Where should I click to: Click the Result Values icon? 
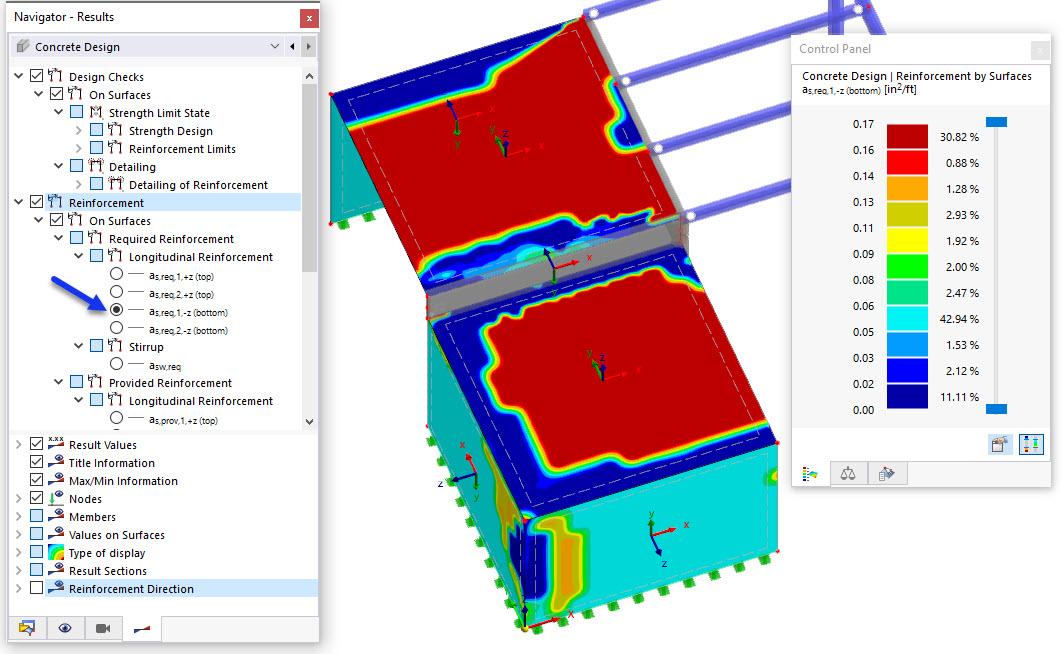[56, 443]
